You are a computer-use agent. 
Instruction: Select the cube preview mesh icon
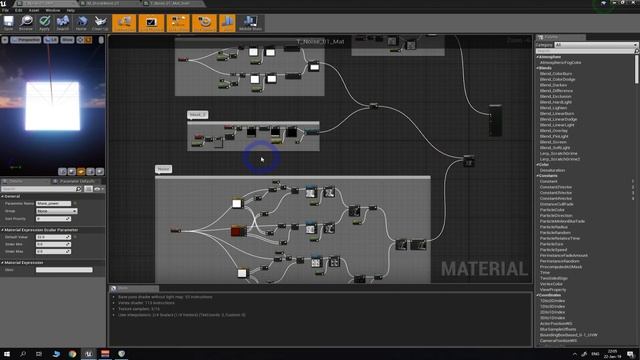[90, 171]
